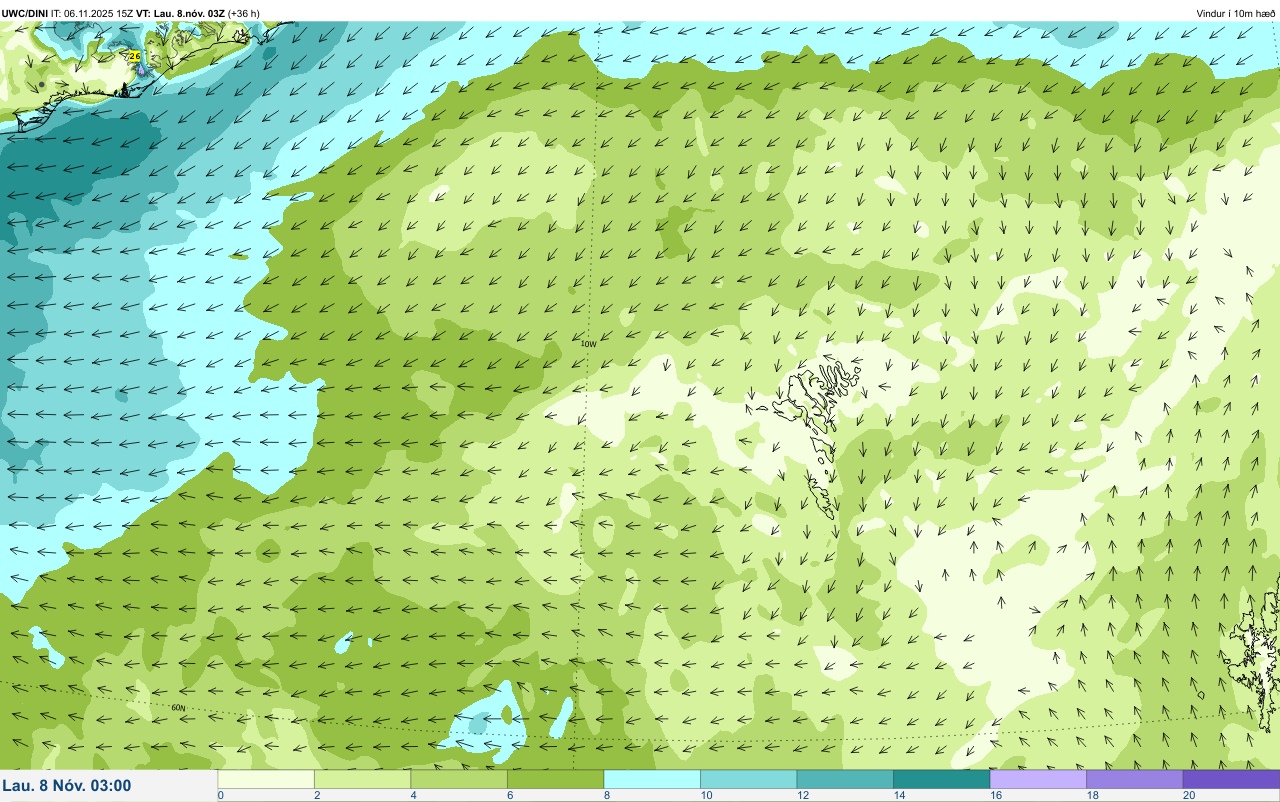This screenshot has width=1280, height=802.
Task: Click the yellow 26 wind maximum marker
Action: (134, 57)
